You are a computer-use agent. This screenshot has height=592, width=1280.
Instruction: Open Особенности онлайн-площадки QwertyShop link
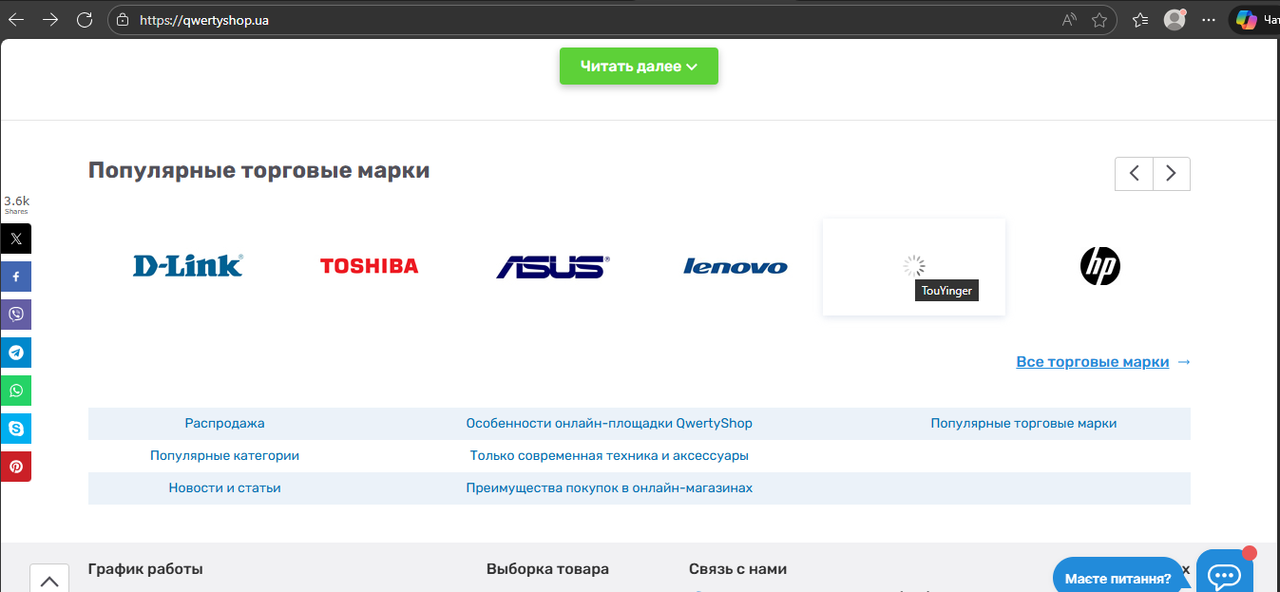[609, 423]
